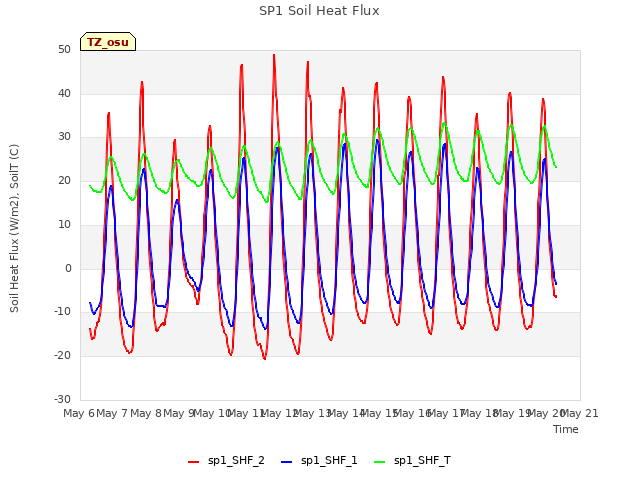This screenshot has width=640, height=480.
Task: Click the -20 y-axis tick label
Action: click(x=63, y=356)
